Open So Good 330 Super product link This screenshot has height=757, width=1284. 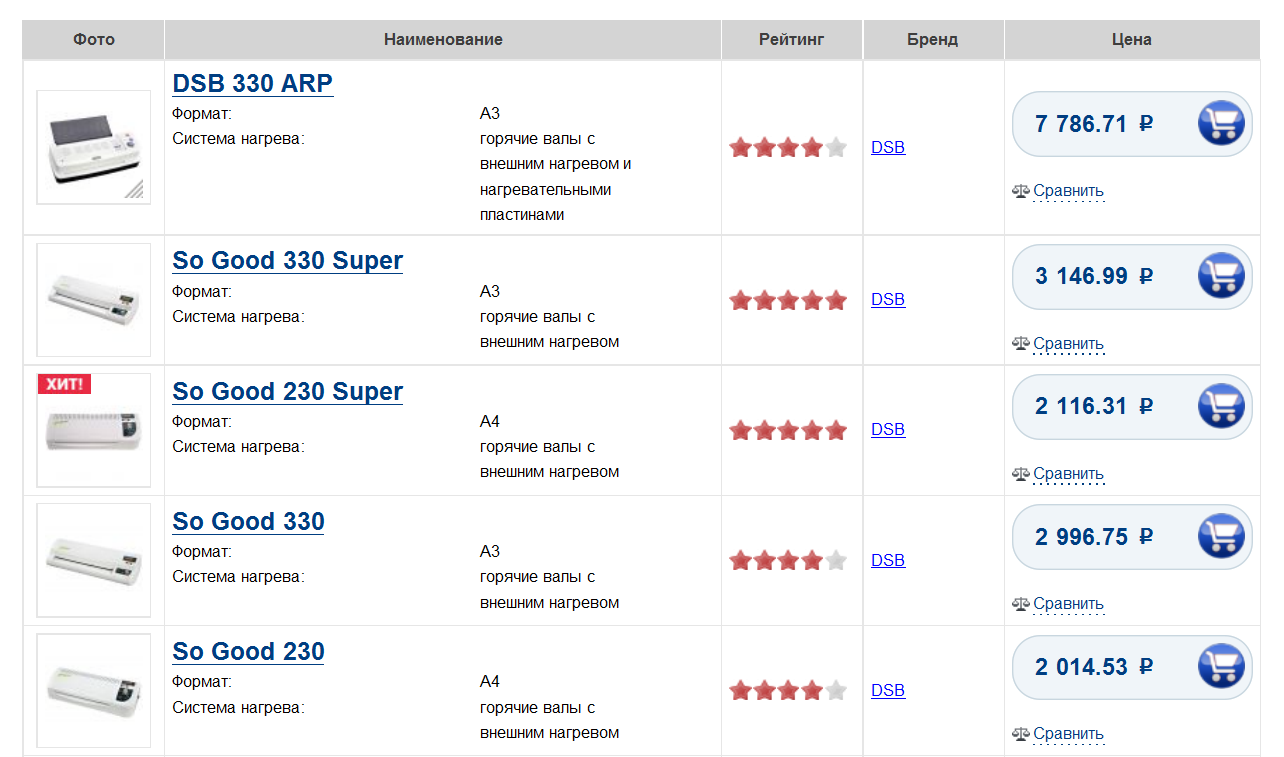[x=288, y=261]
